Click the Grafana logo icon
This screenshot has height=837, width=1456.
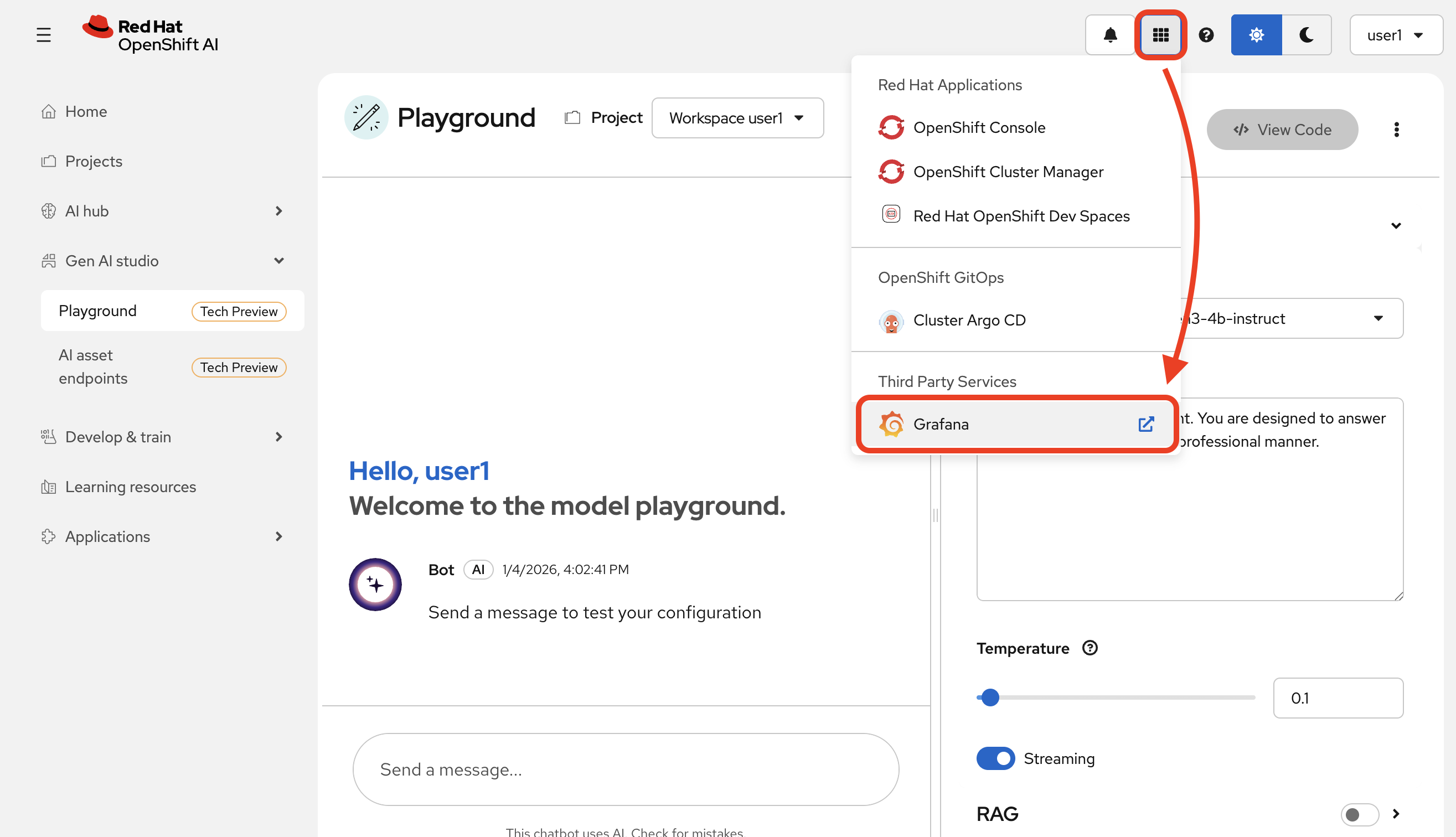tap(891, 424)
